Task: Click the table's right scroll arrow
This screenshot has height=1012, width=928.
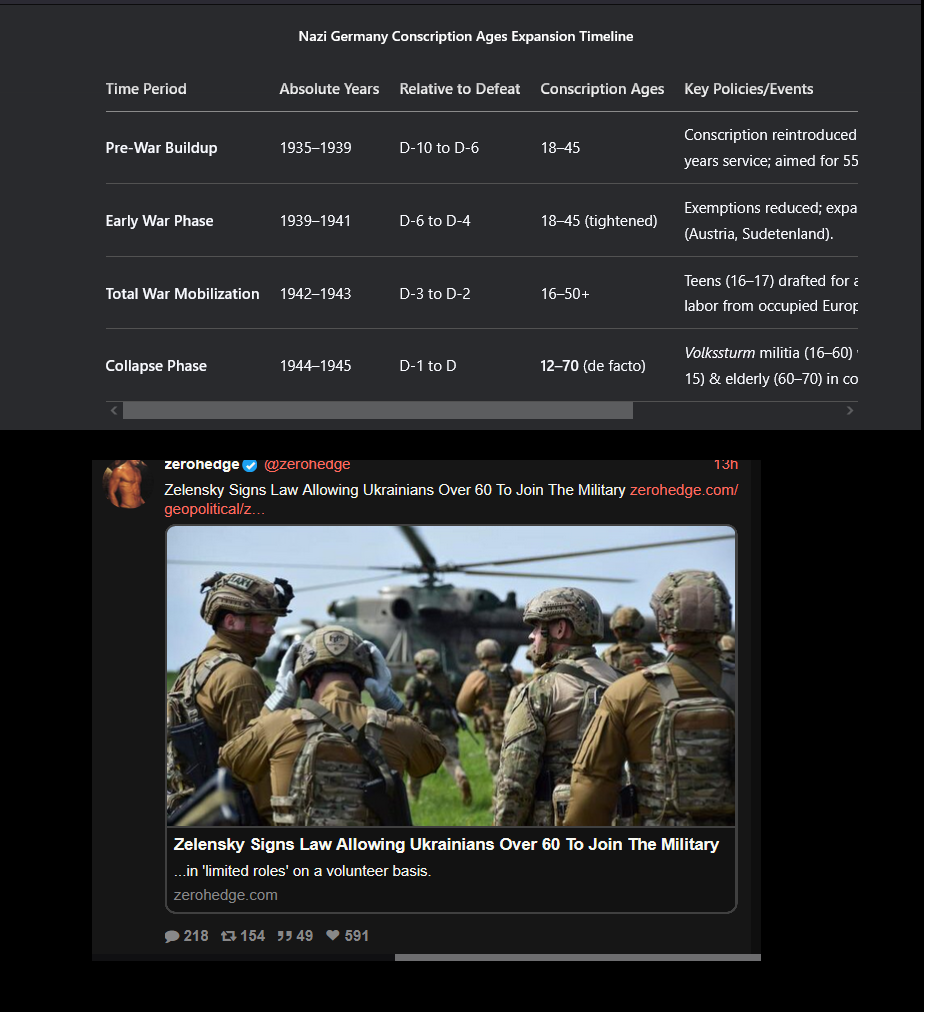Action: pyautogui.click(x=850, y=410)
